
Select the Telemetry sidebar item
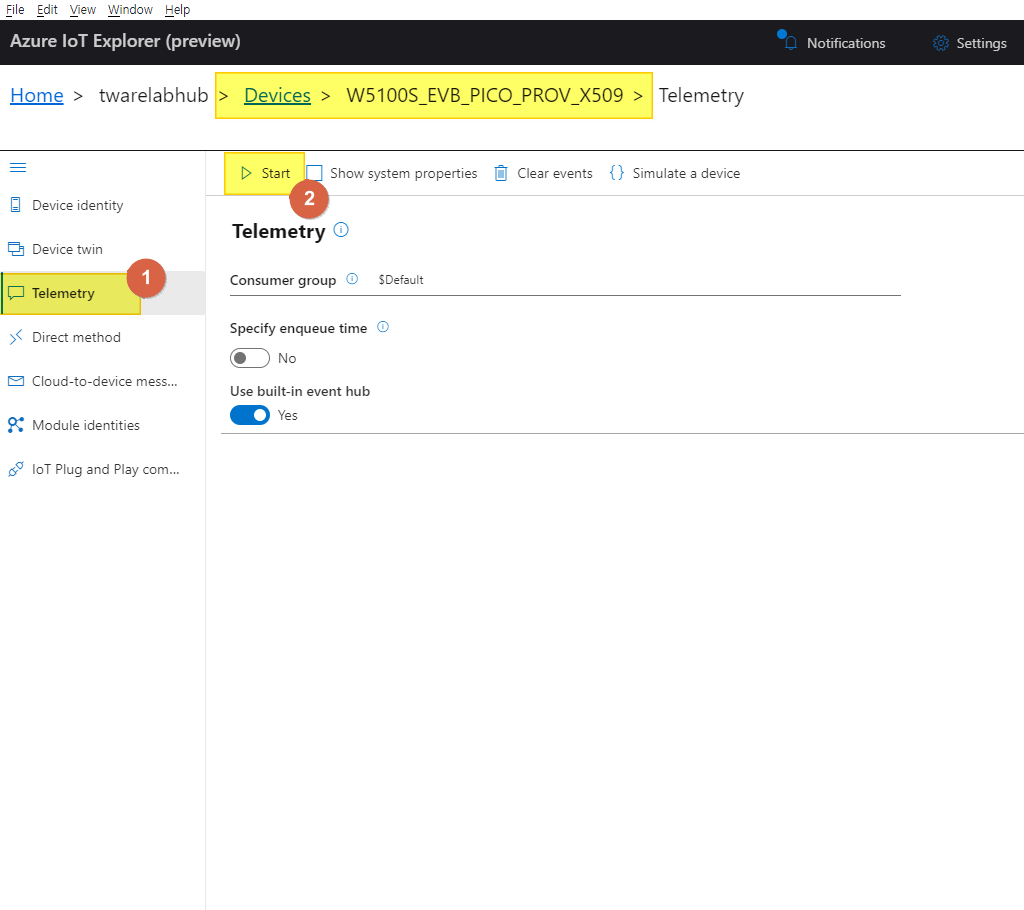click(103, 293)
